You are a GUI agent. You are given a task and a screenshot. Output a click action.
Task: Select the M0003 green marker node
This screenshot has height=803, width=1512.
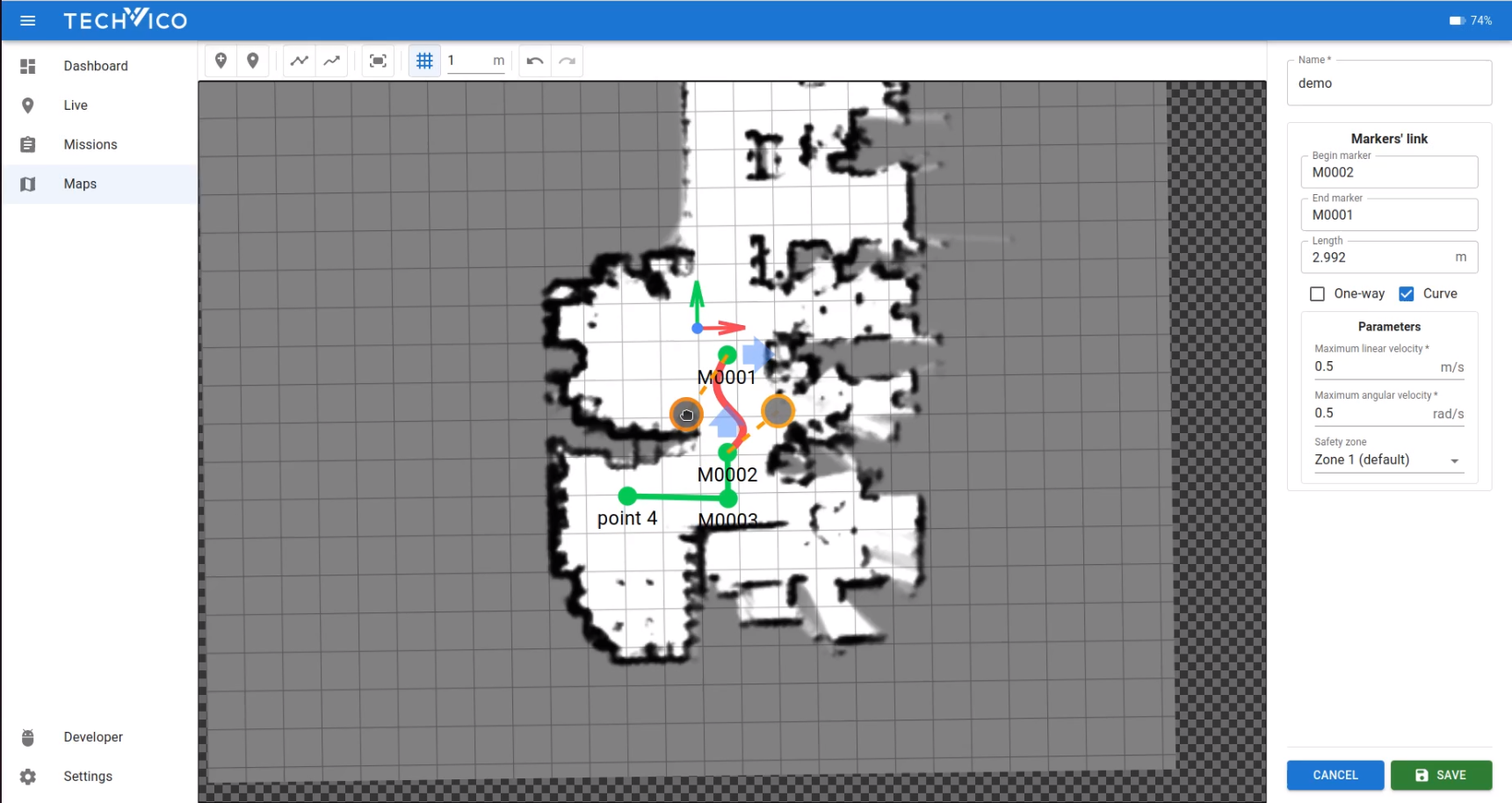728,498
